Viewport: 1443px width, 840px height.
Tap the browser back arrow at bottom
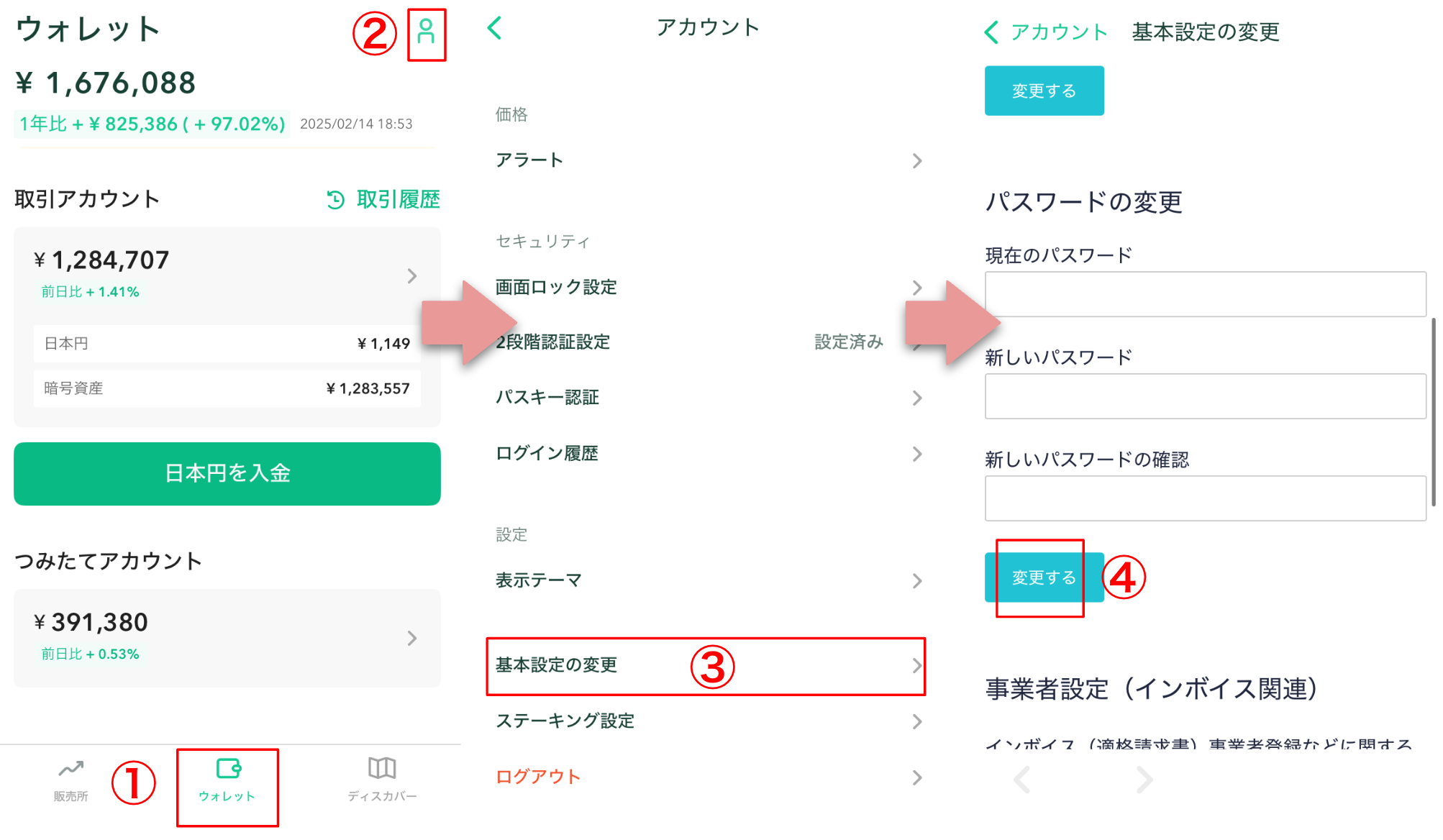1022,780
